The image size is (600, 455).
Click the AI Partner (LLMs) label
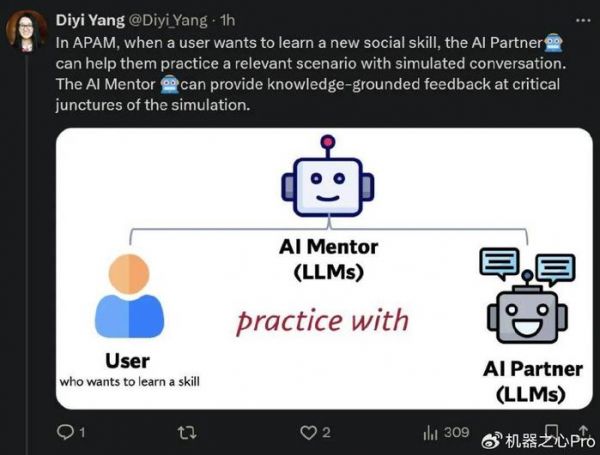[x=532, y=382]
